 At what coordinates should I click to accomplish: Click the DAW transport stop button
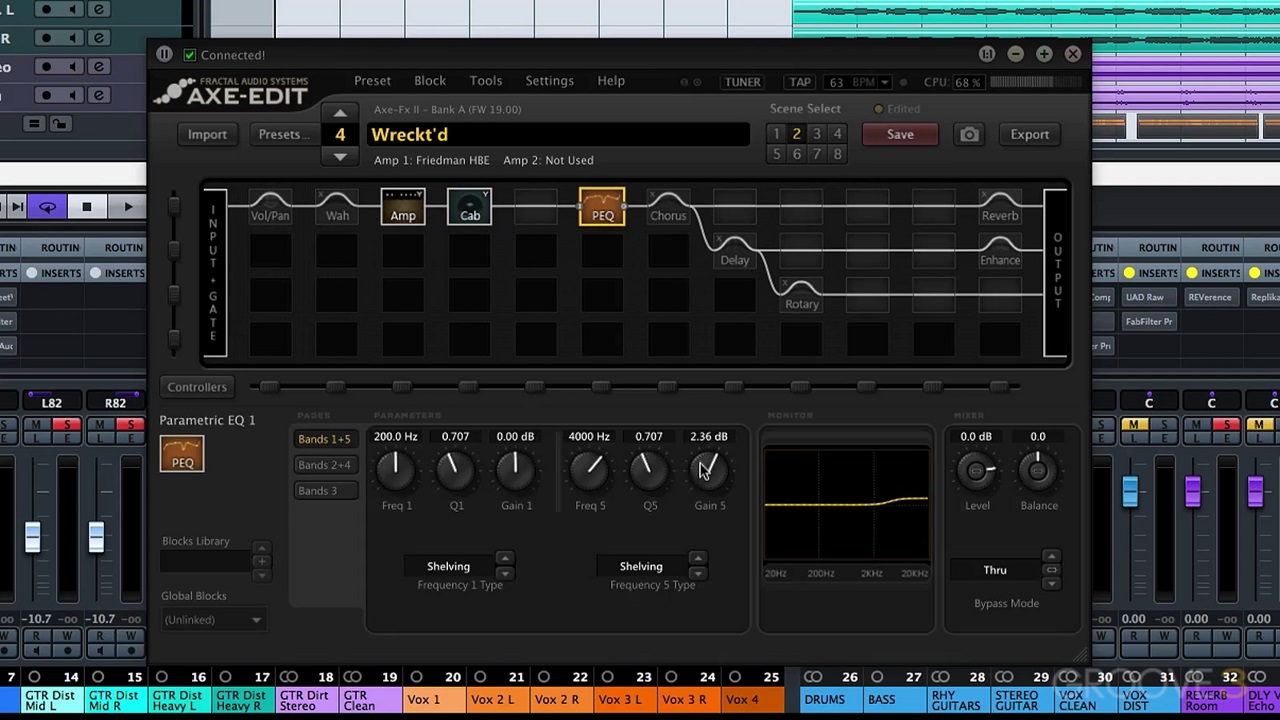[x=86, y=207]
